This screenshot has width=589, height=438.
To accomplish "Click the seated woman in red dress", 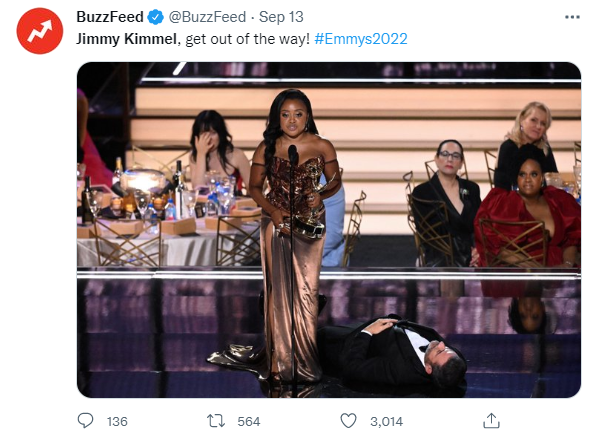I will (x=528, y=216).
